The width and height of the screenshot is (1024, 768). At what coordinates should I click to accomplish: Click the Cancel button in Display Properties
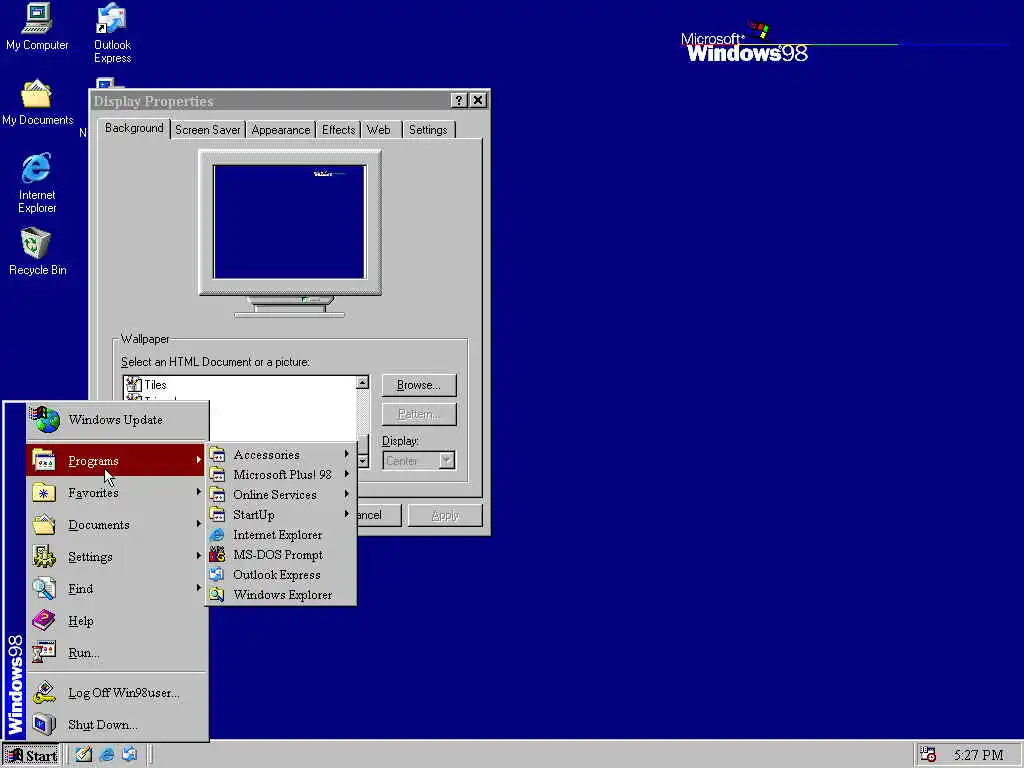(x=379, y=515)
